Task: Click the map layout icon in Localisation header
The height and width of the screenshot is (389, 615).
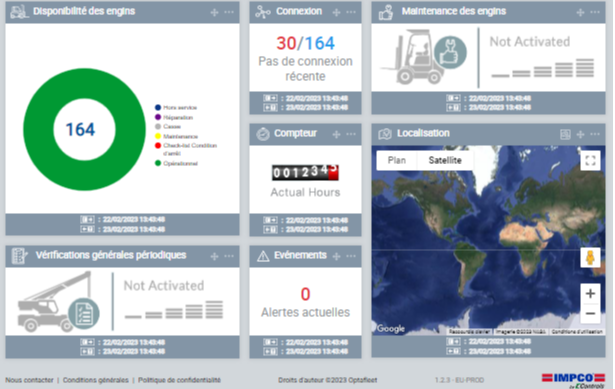Action: (565, 135)
